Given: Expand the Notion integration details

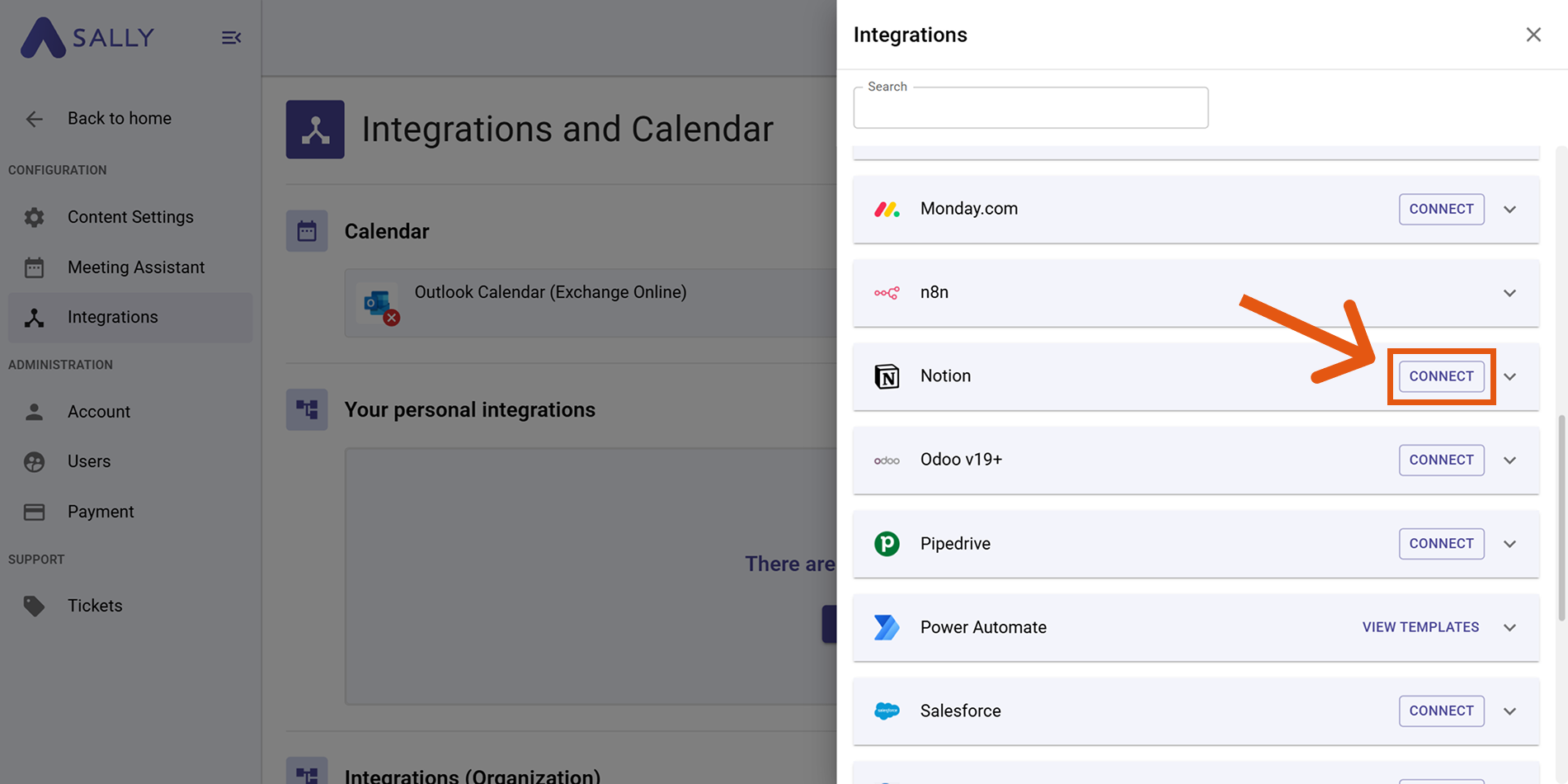Looking at the screenshot, I should [1509, 376].
